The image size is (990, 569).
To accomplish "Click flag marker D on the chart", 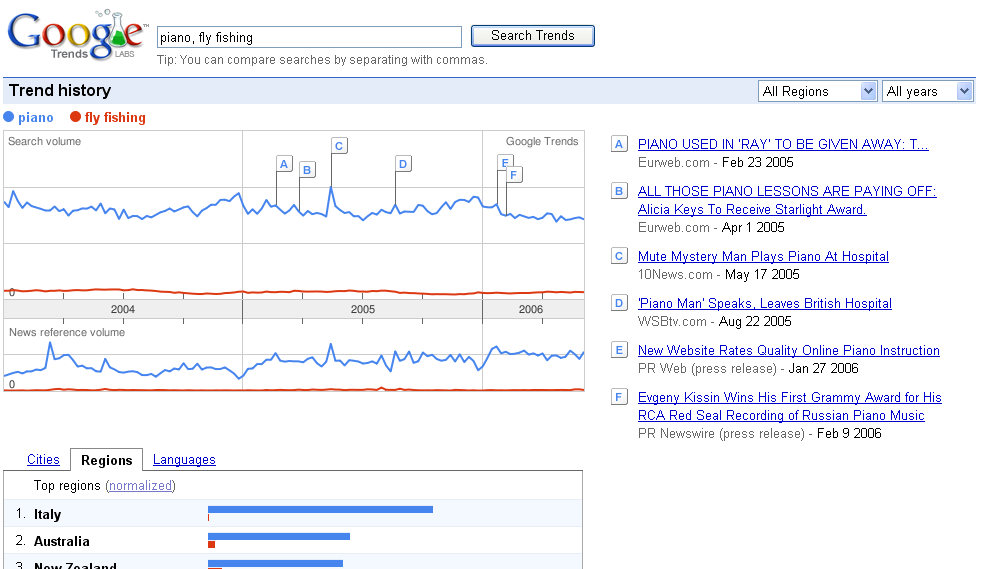I will 403,164.
